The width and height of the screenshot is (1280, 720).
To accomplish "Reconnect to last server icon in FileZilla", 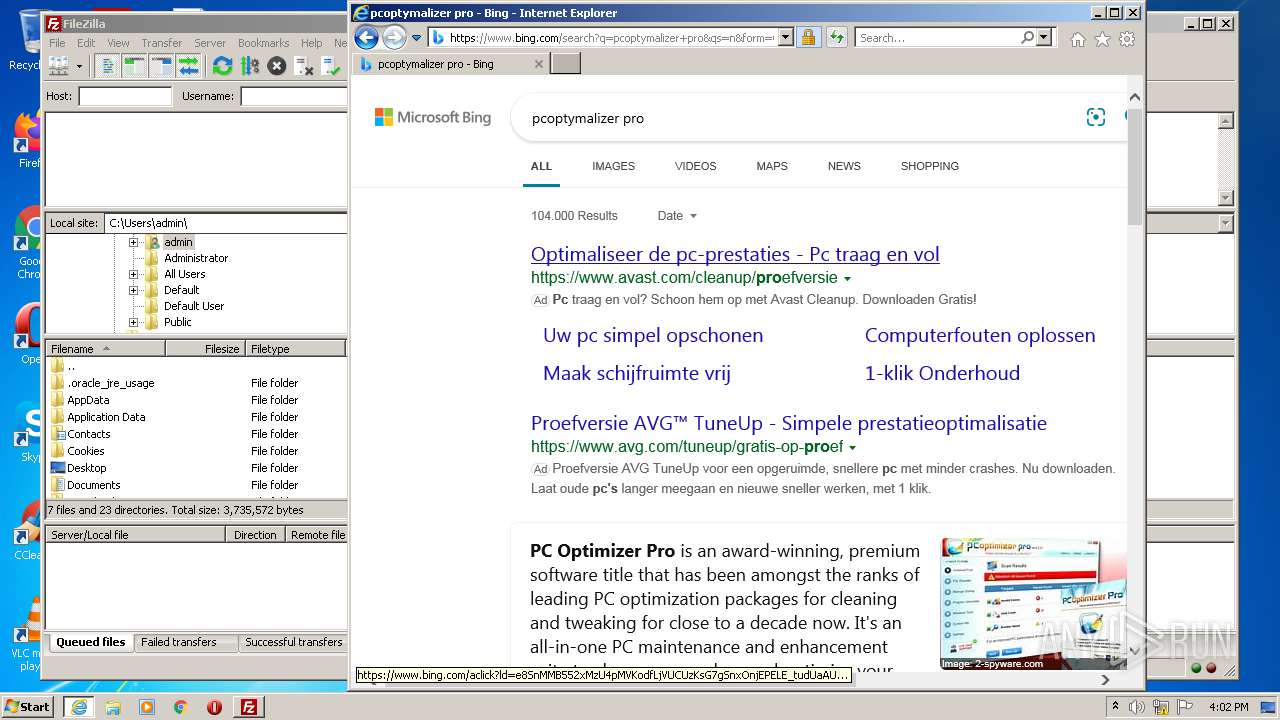I will pyautogui.click(x=331, y=66).
